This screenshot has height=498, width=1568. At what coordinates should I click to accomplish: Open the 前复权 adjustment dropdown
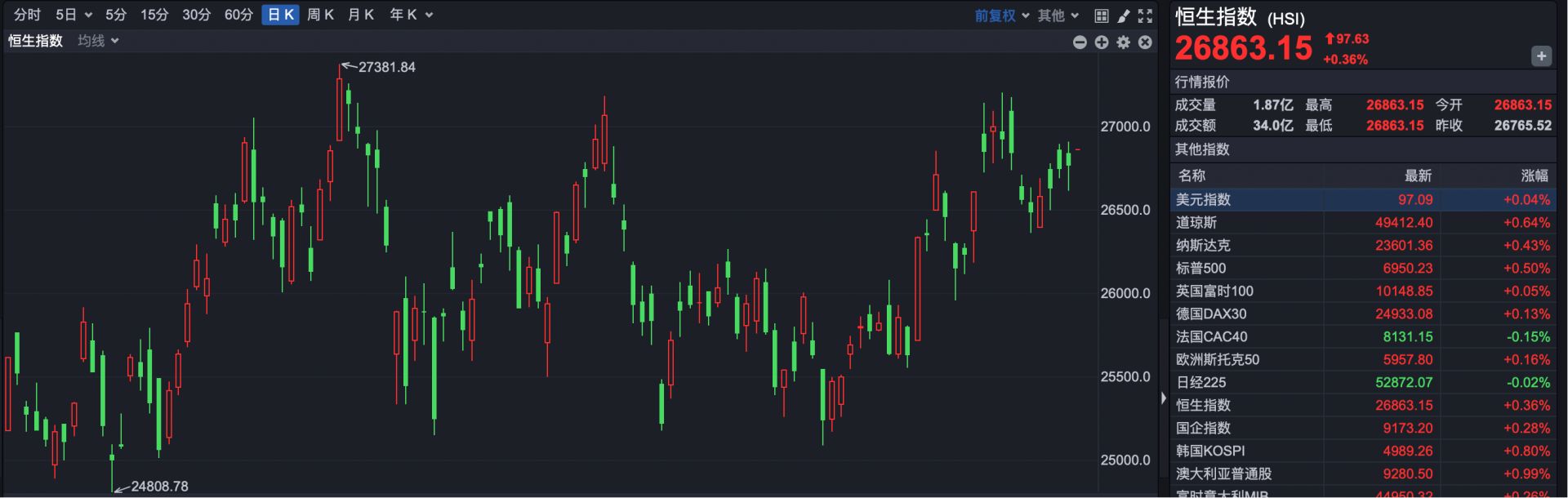pos(1001,16)
